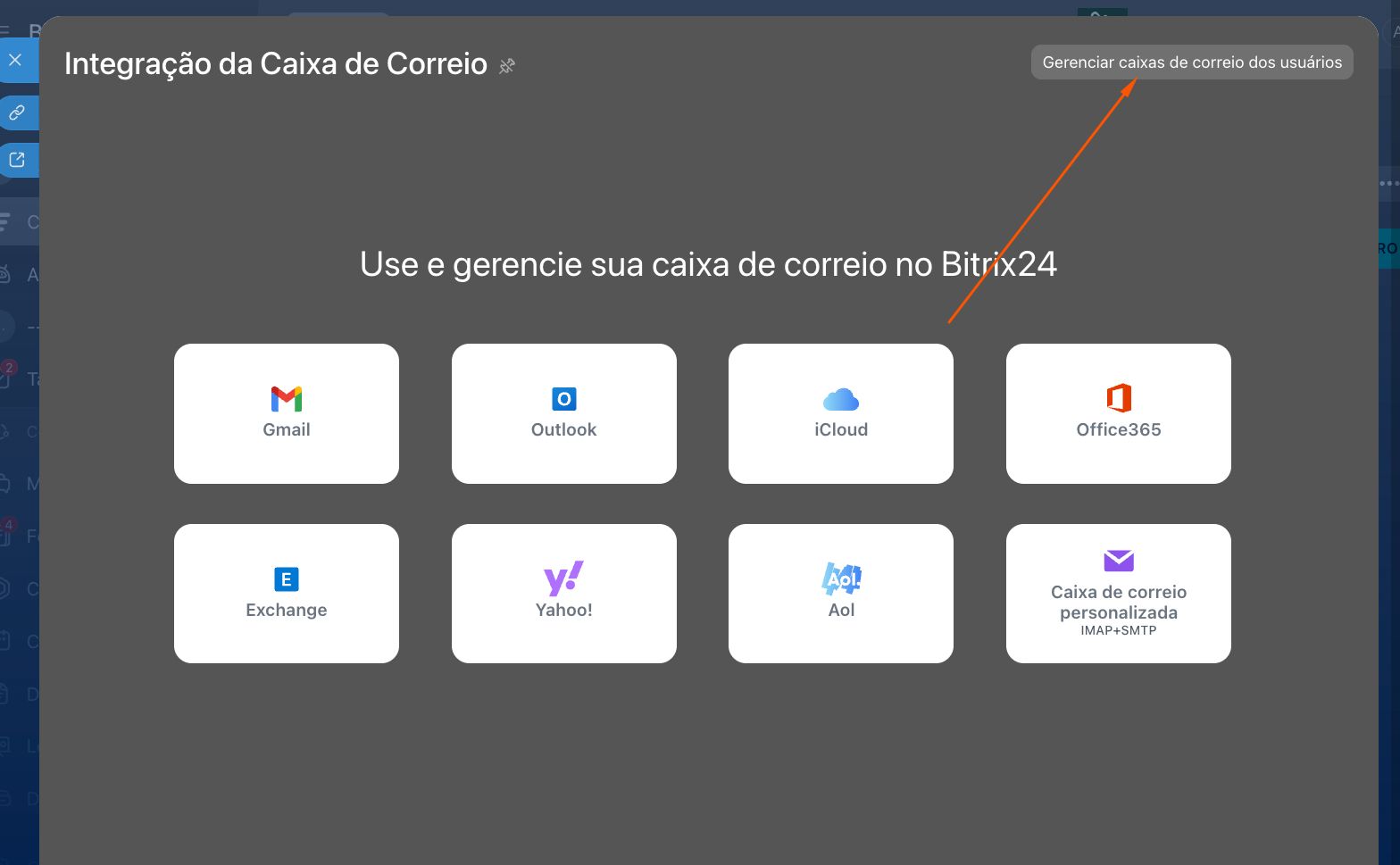Set up a custom IMAP+SMTP mailbox
This screenshot has width=1400, height=865.
coord(1118,594)
